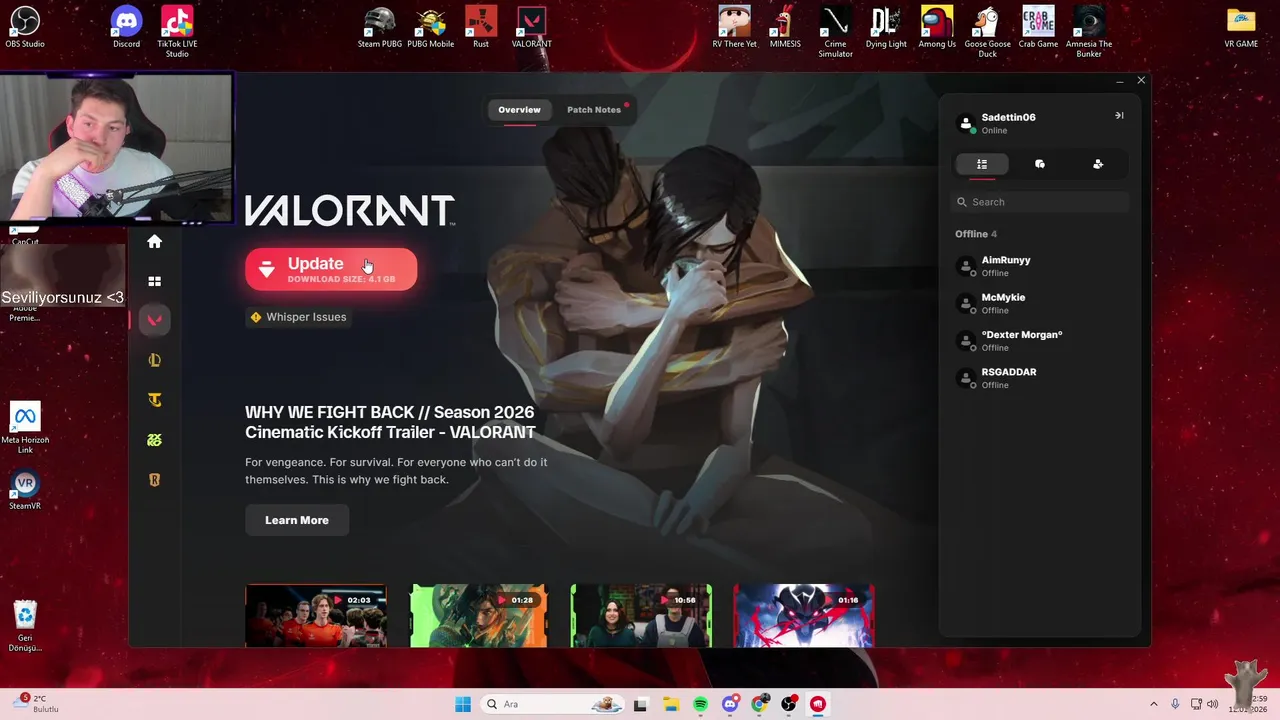The width and height of the screenshot is (1280, 720).
Task: Click the Learn More button
Action: tap(297, 520)
